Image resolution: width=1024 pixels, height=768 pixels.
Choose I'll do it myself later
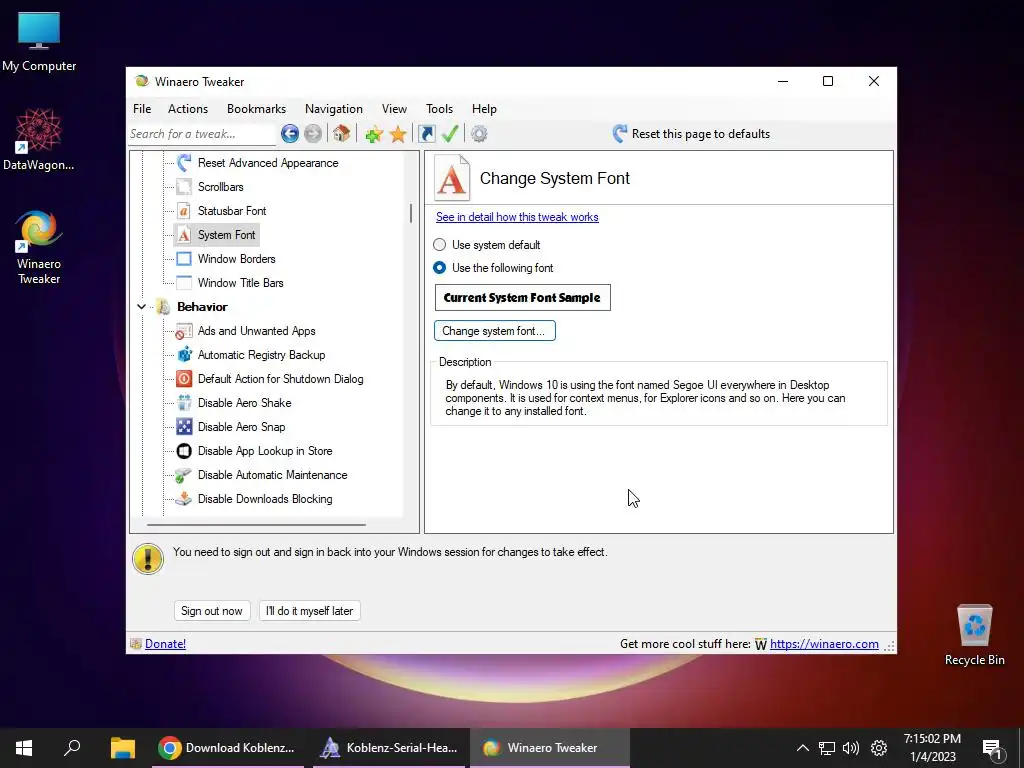coord(310,611)
